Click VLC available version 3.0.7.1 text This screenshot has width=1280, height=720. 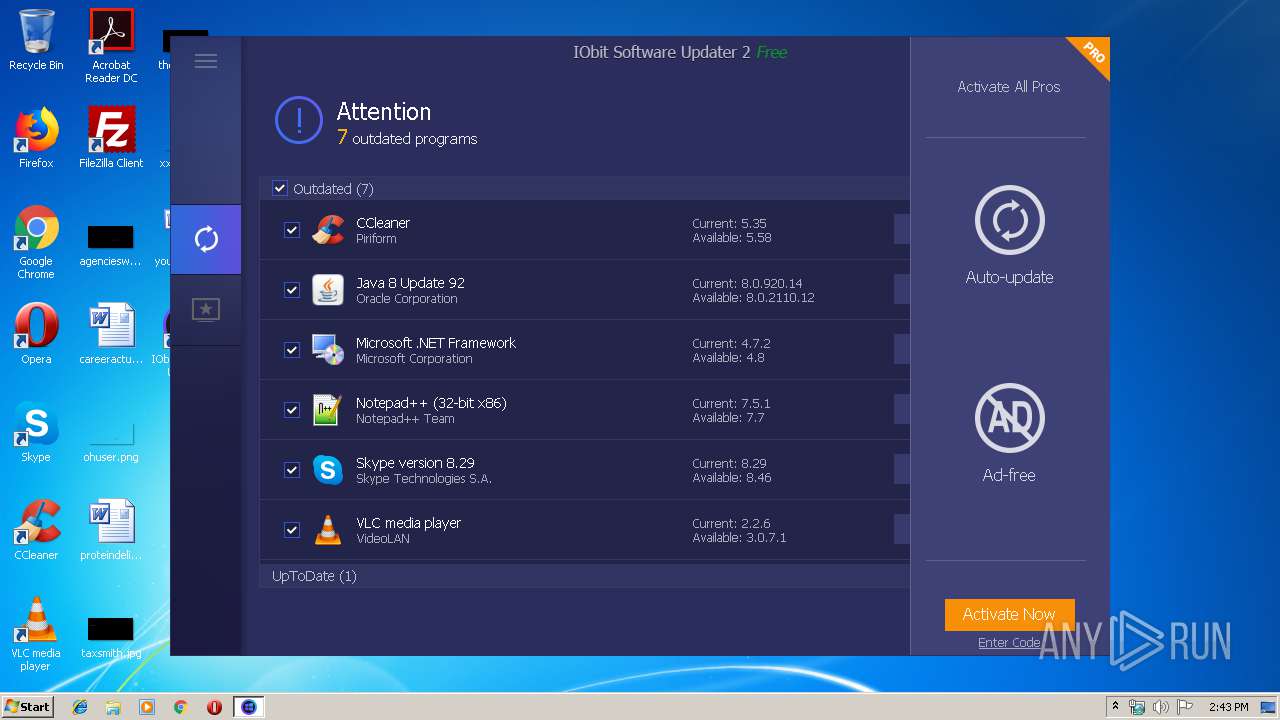739,538
